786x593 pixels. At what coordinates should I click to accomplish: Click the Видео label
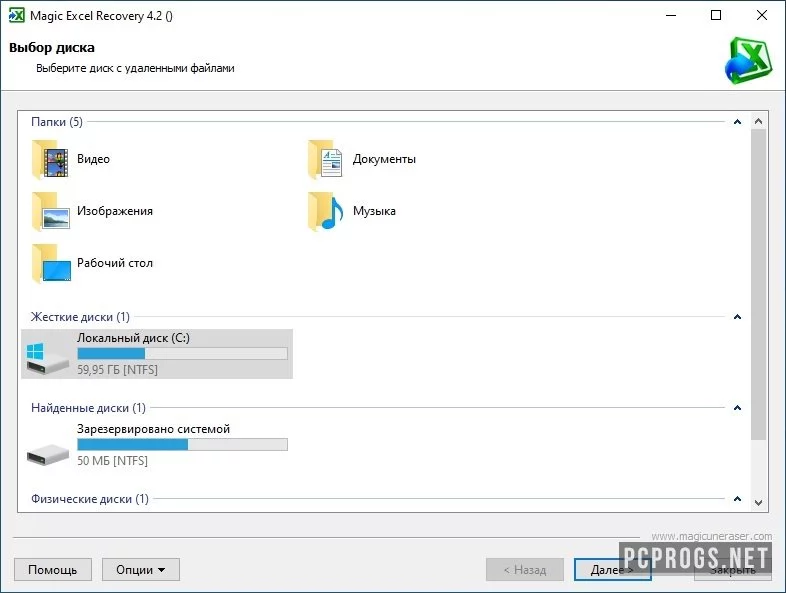point(93,159)
